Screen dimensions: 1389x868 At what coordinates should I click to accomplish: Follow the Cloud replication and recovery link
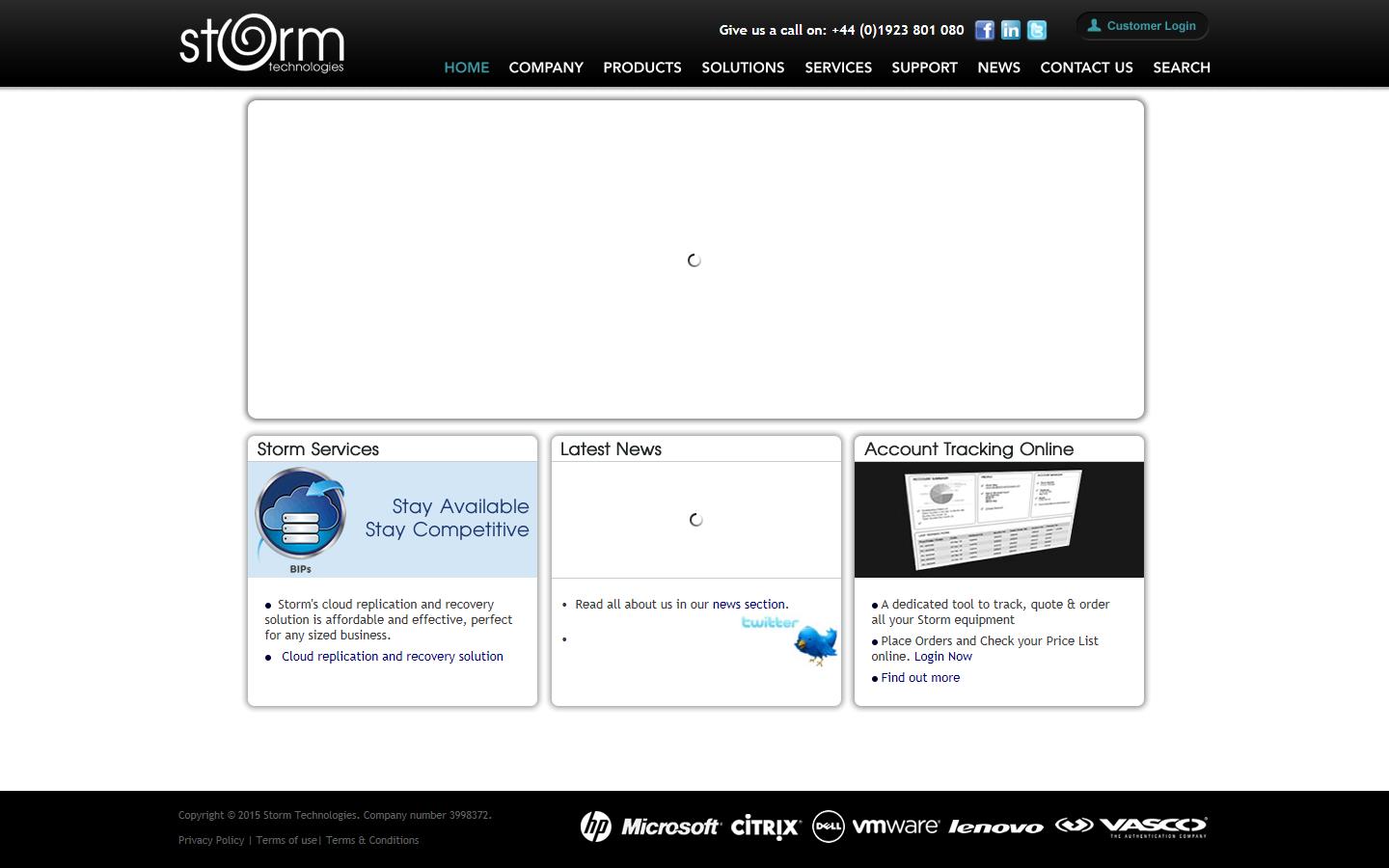pos(392,656)
